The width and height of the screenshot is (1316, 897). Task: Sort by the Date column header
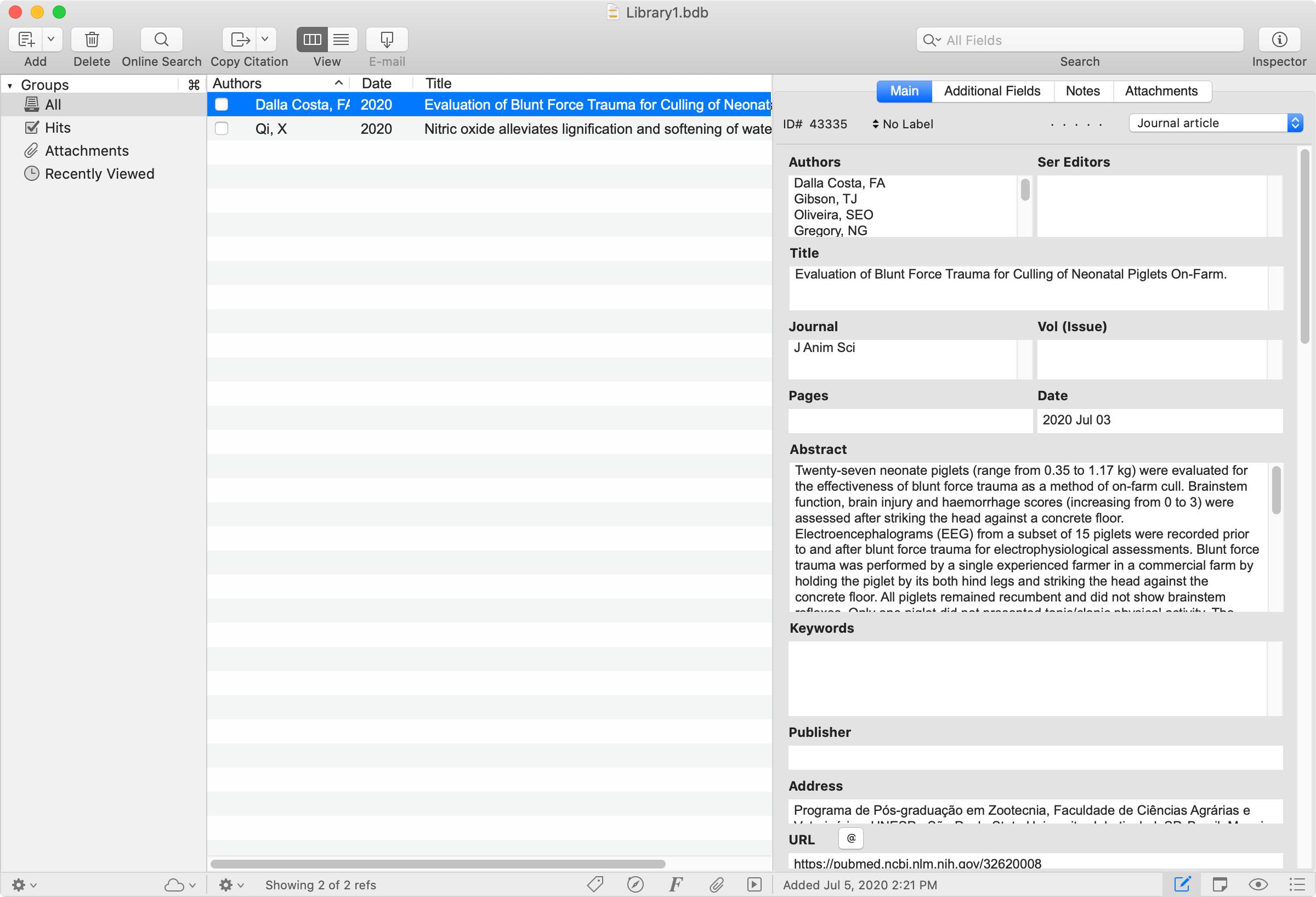381,84
